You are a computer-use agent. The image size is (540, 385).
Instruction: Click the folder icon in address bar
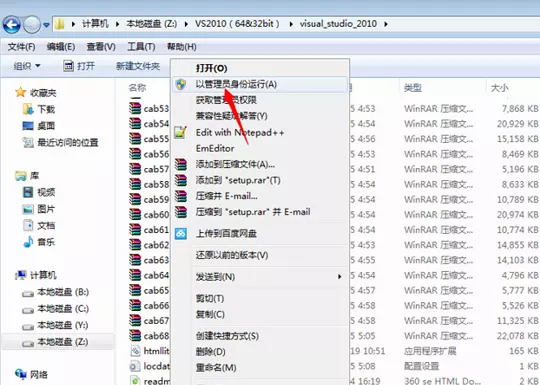pos(60,24)
